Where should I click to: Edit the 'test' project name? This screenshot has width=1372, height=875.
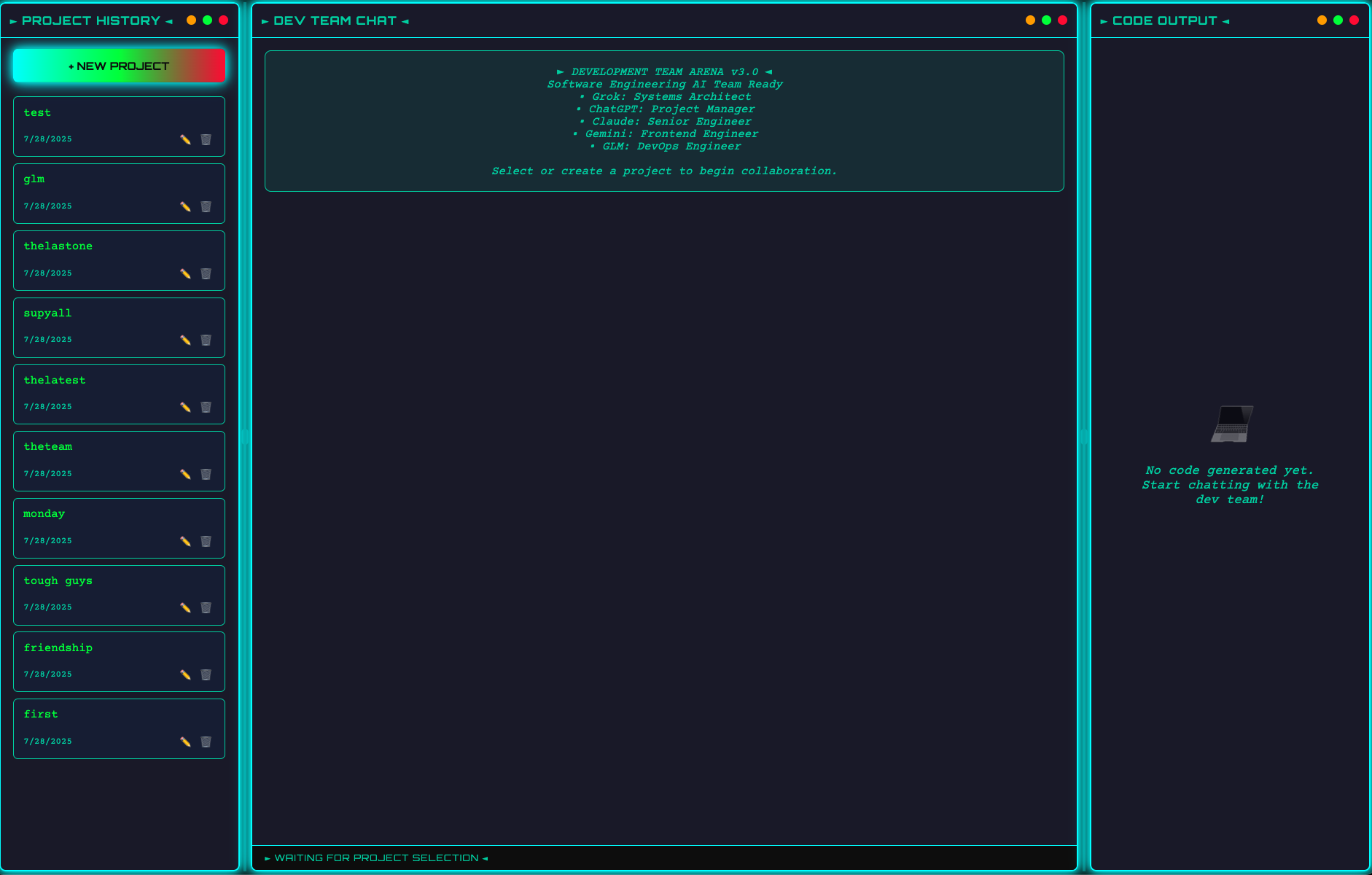click(185, 139)
